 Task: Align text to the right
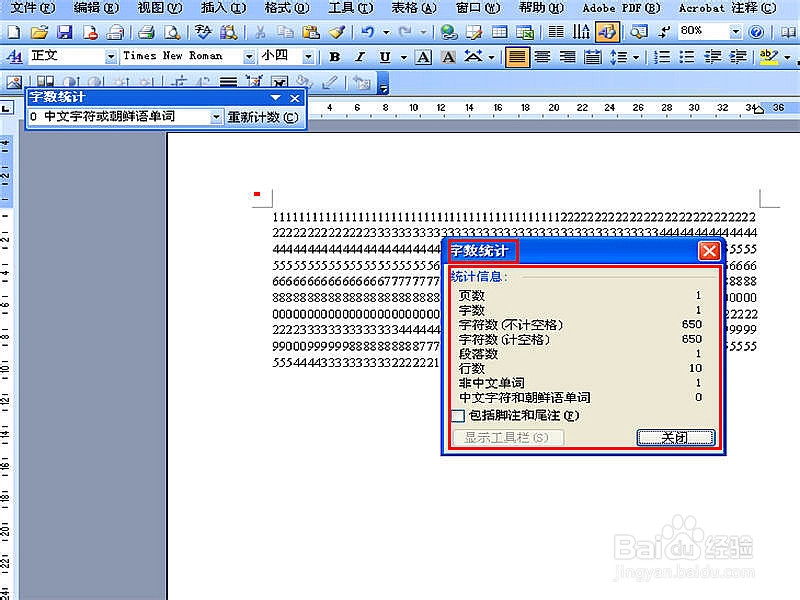point(567,57)
